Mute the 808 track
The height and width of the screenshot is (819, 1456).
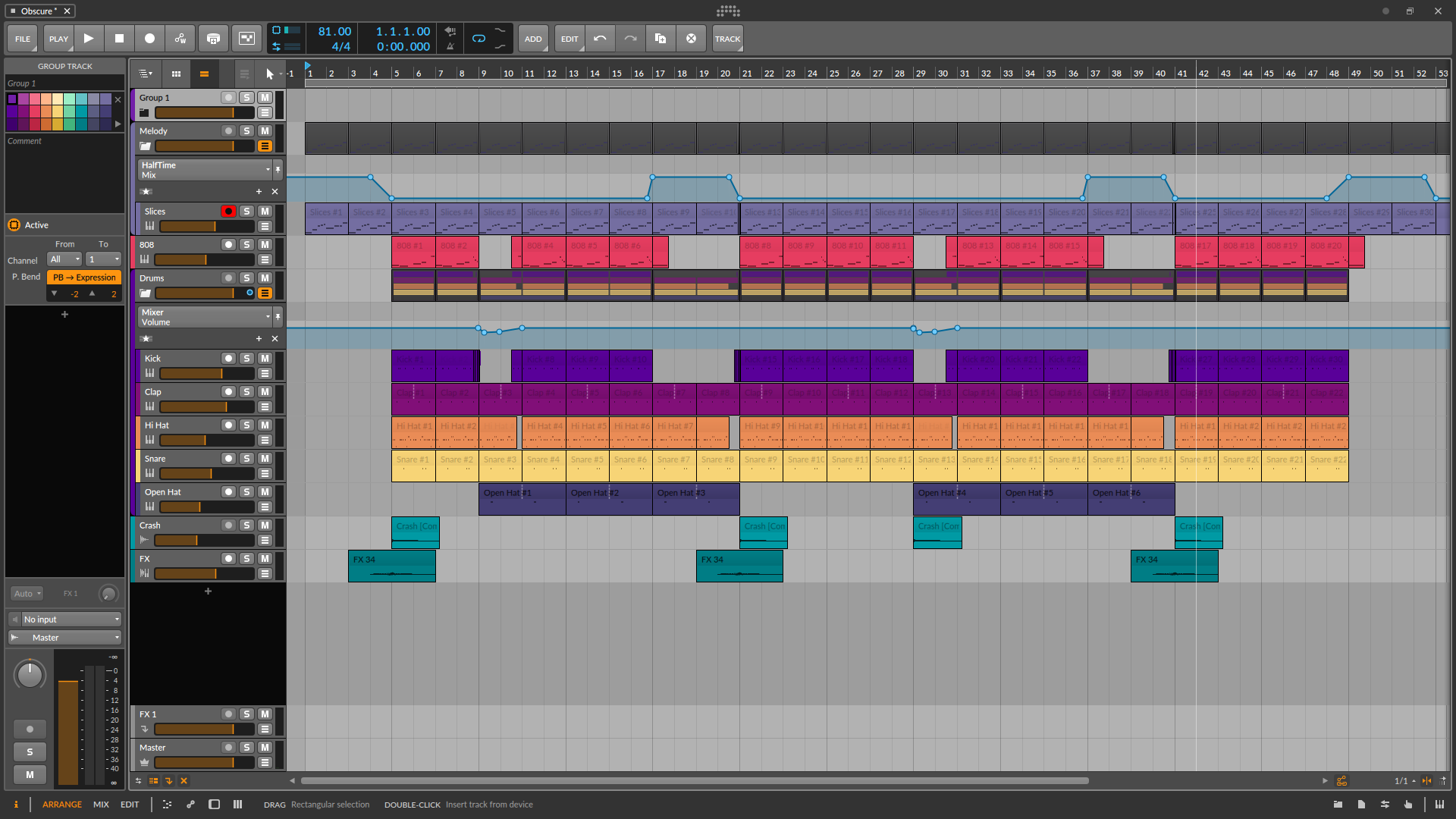click(x=265, y=245)
